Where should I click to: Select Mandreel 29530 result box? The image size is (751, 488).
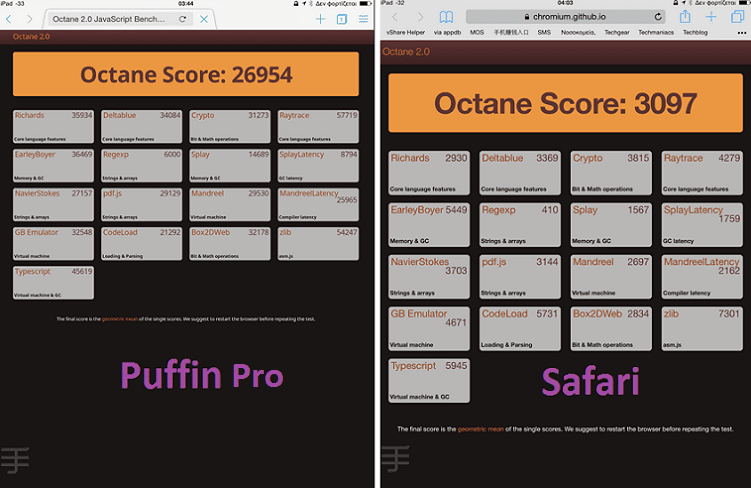coord(229,204)
